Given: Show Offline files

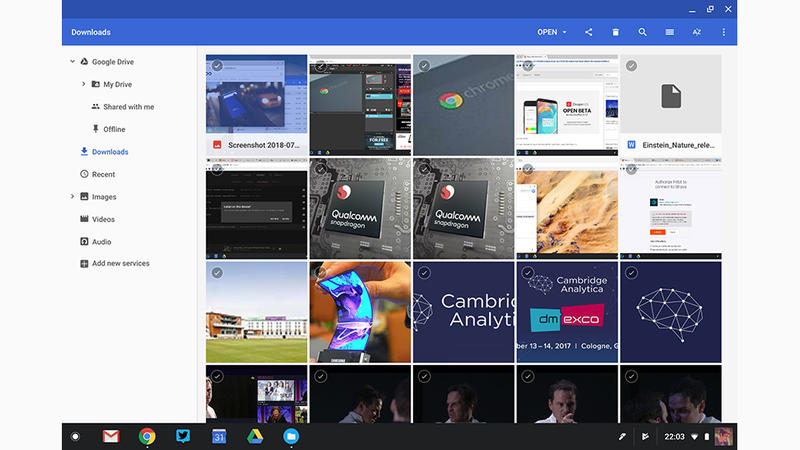Looking at the screenshot, I should point(114,129).
